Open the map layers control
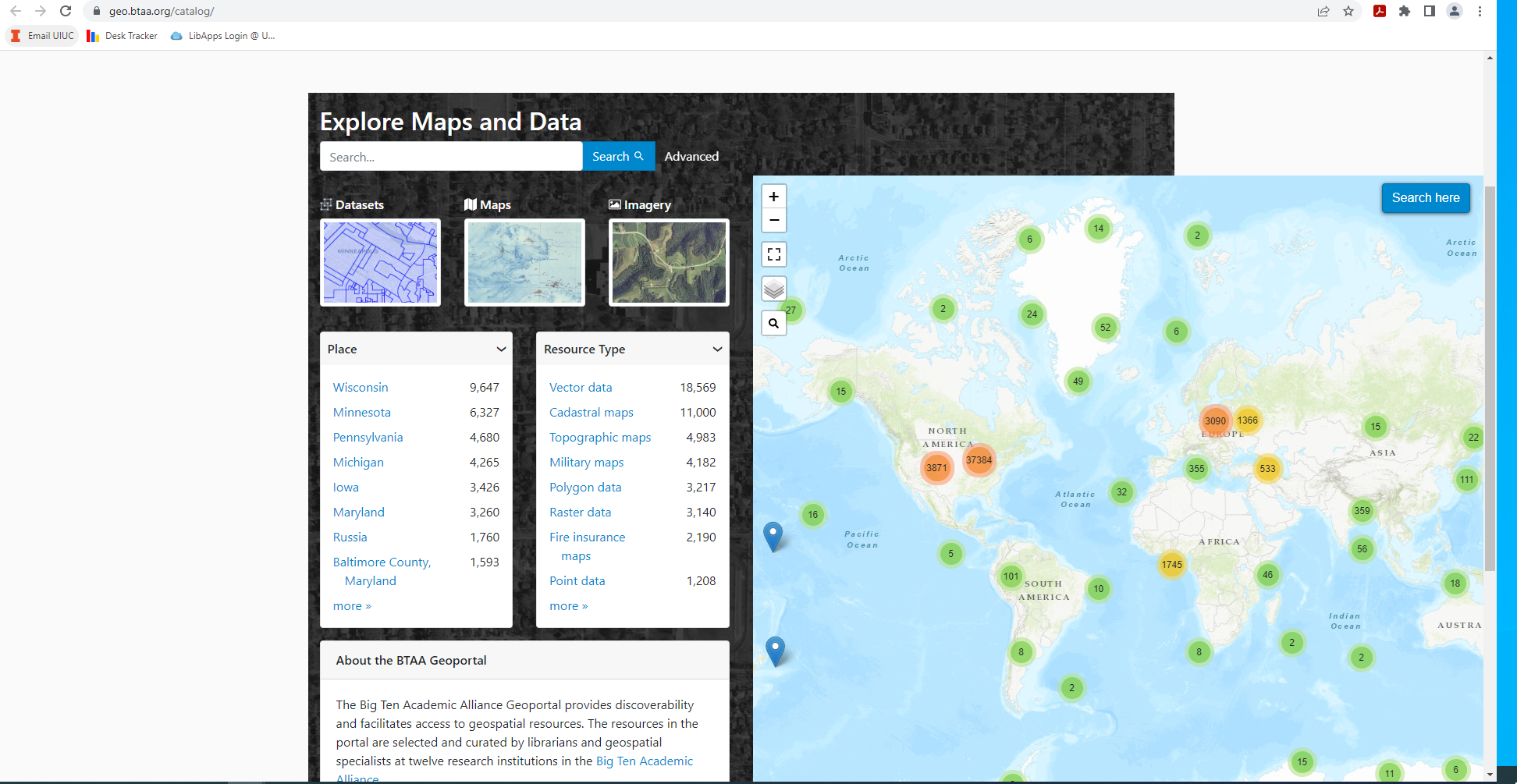 (773, 289)
